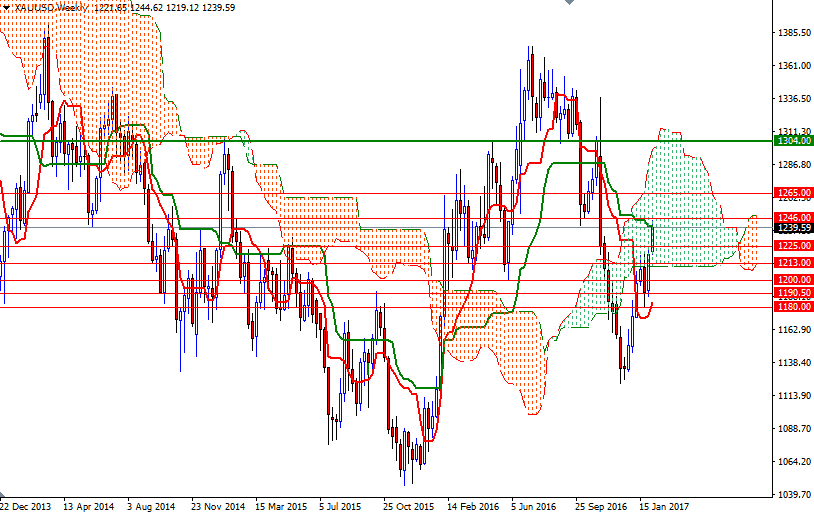Select the red 1265.00 price label
The image size is (814, 514).
pos(791,192)
